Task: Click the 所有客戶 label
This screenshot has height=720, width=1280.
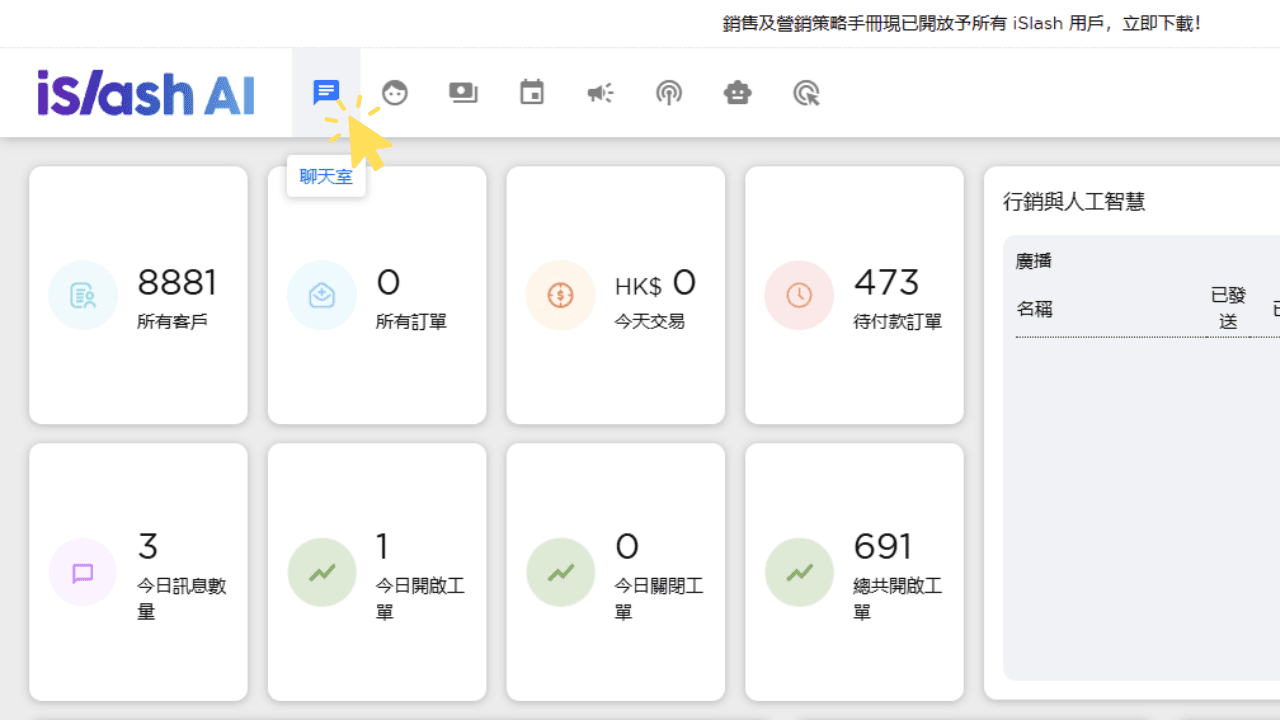Action: 173,322
